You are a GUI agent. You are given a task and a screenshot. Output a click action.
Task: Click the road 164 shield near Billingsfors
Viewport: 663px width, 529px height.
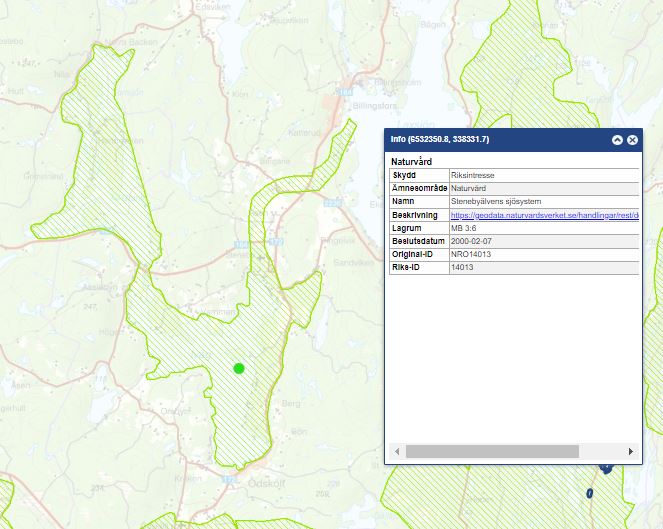[346, 91]
